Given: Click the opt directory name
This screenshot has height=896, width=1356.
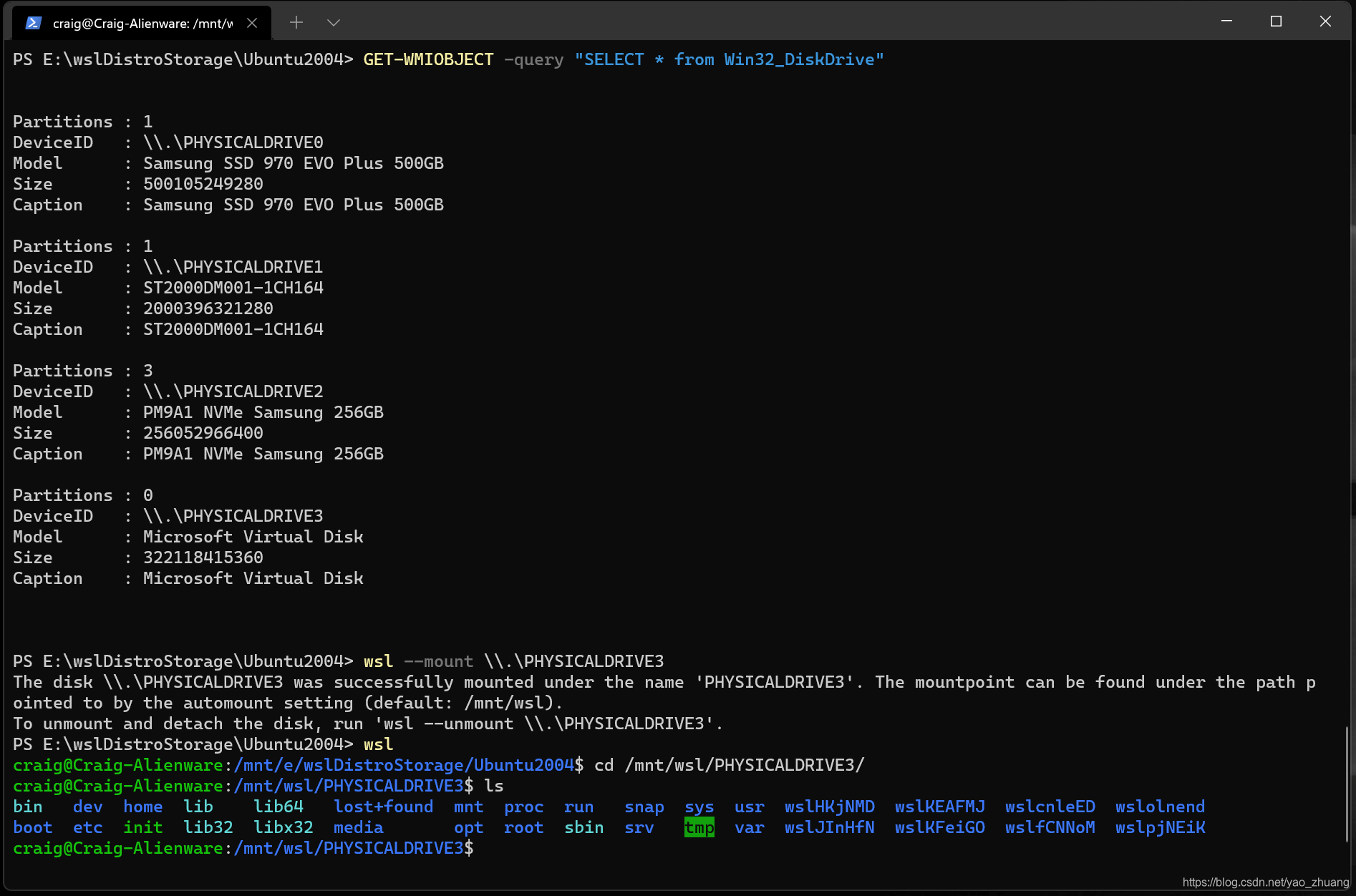Looking at the screenshot, I should 469,827.
